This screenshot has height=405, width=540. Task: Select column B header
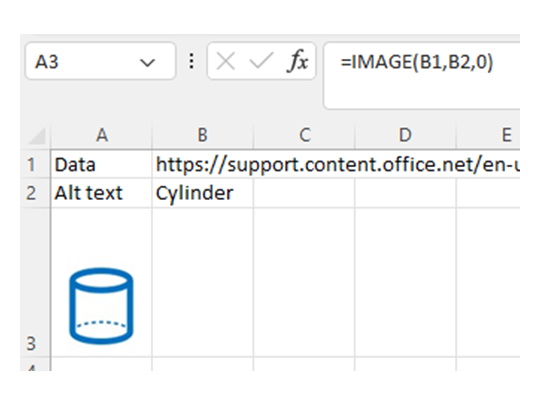point(202,135)
